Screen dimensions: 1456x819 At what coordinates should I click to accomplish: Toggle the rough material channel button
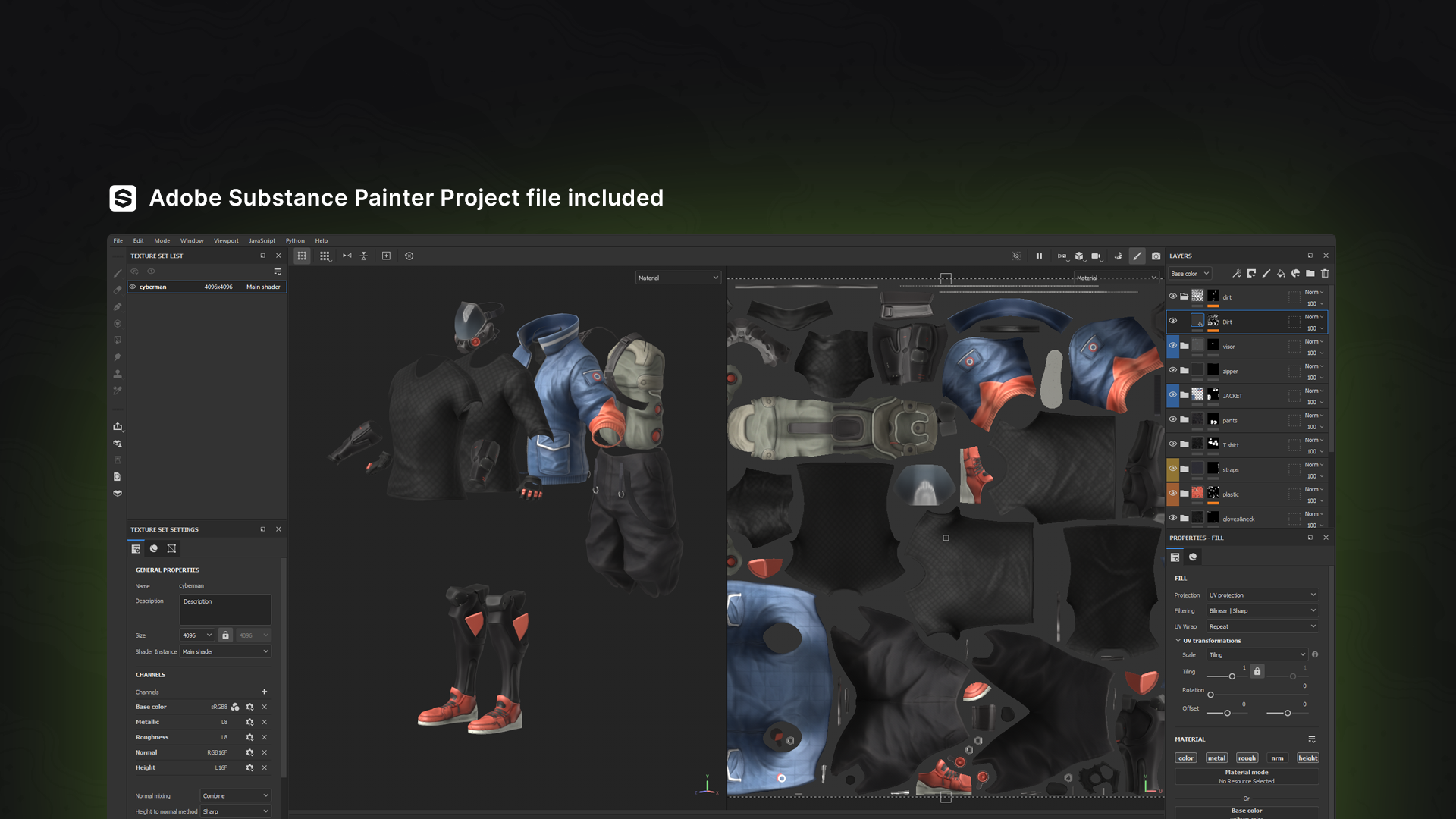point(1247,758)
